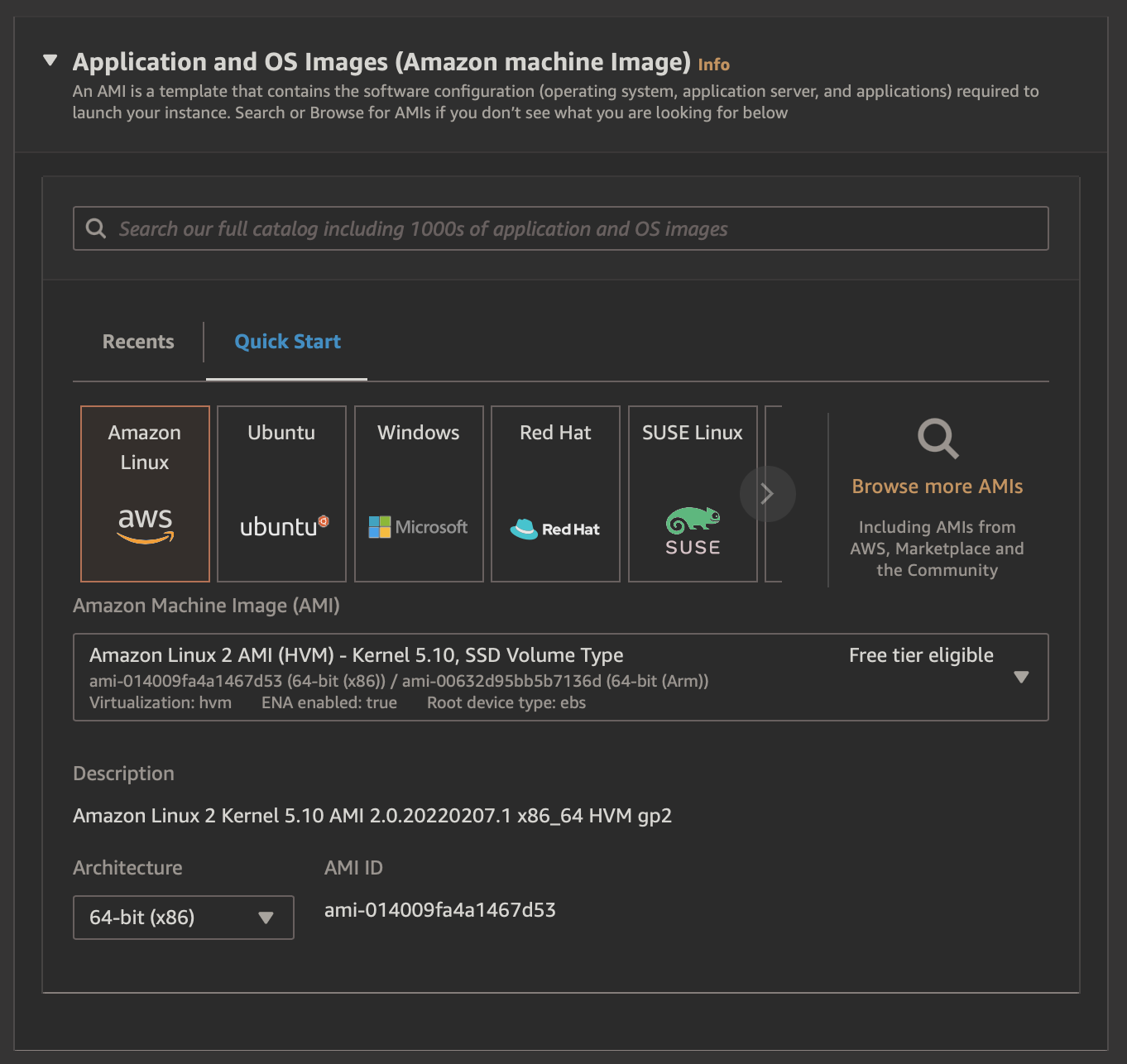The width and height of the screenshot is (1127, 1064).
Task: Click the Browse more AMIs magnifier icon
Action: pos(938,439)
